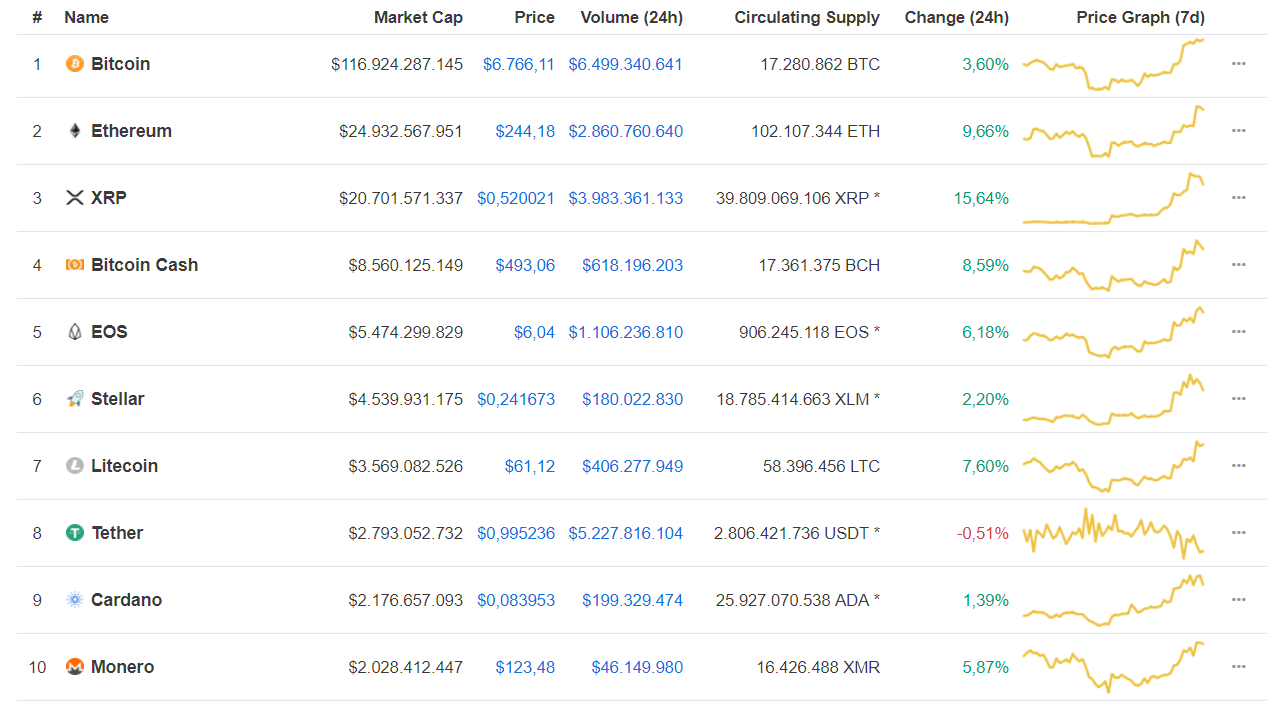Sort by the # rank column header

[37, 17]
